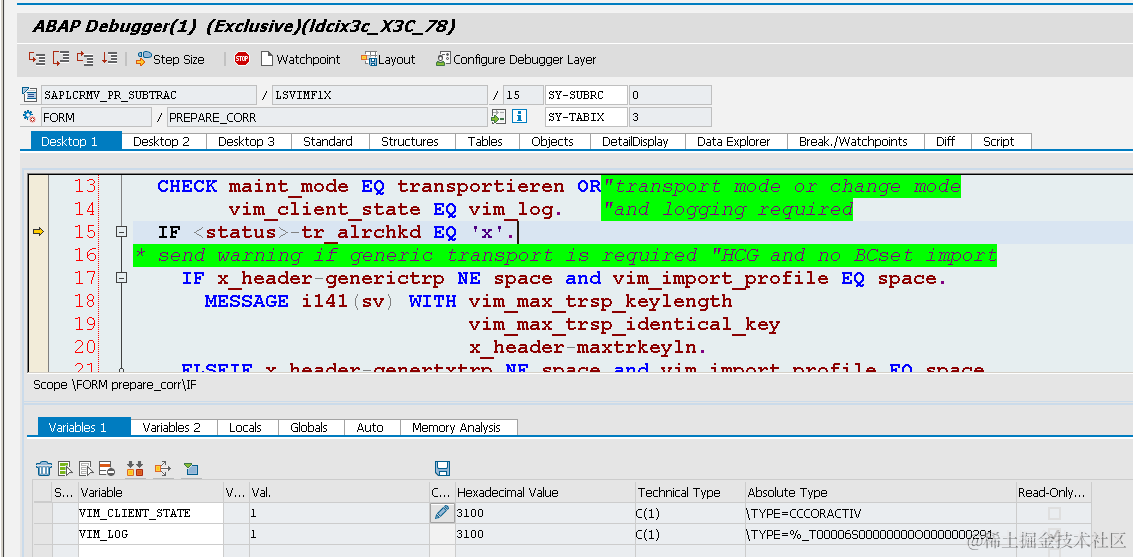The width and height of the screenshot is (1133, 557).
Task: Open the Globals tab
Action: [309, 428]
